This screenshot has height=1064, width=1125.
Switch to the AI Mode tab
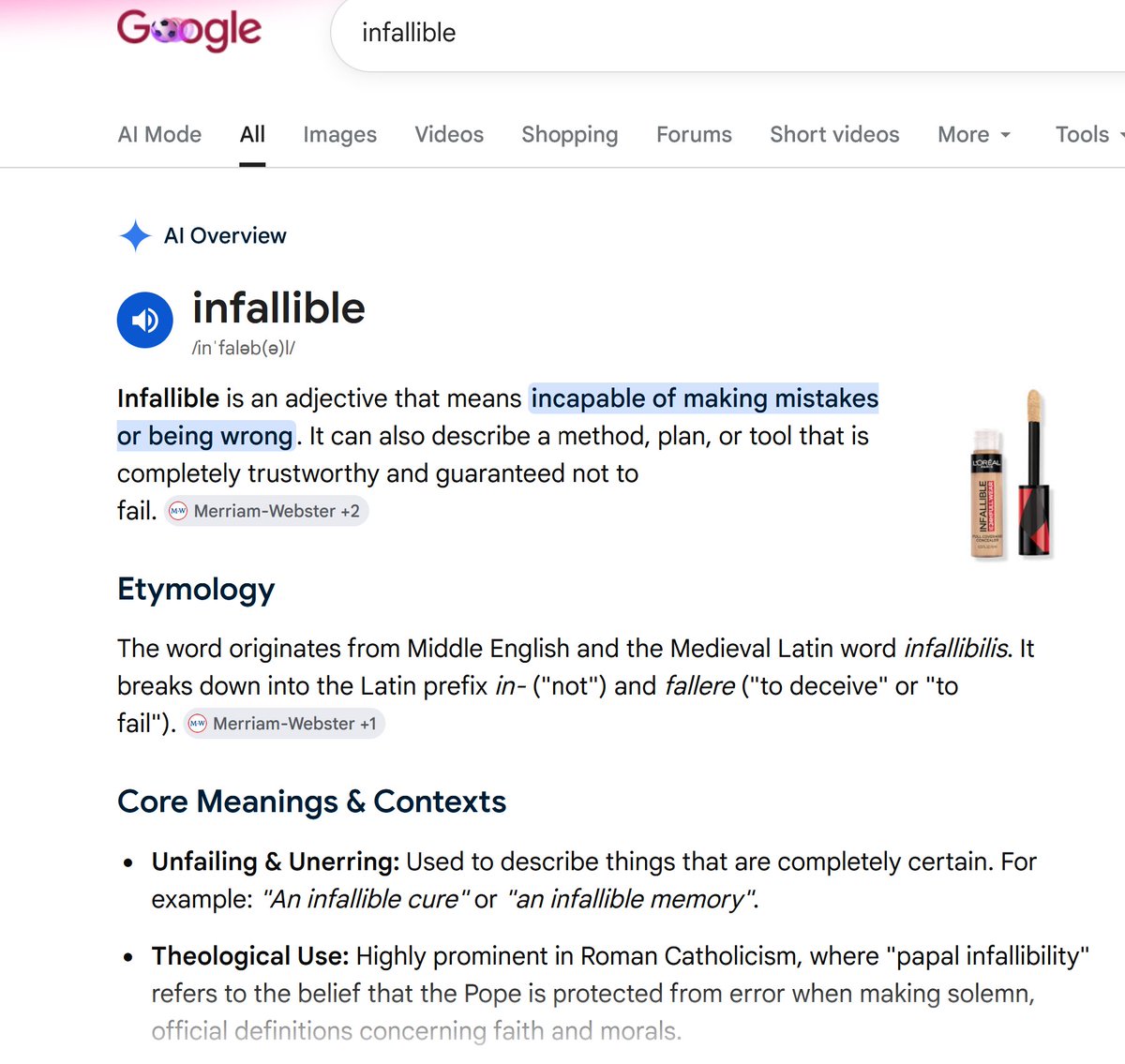(x=159, y=135)
